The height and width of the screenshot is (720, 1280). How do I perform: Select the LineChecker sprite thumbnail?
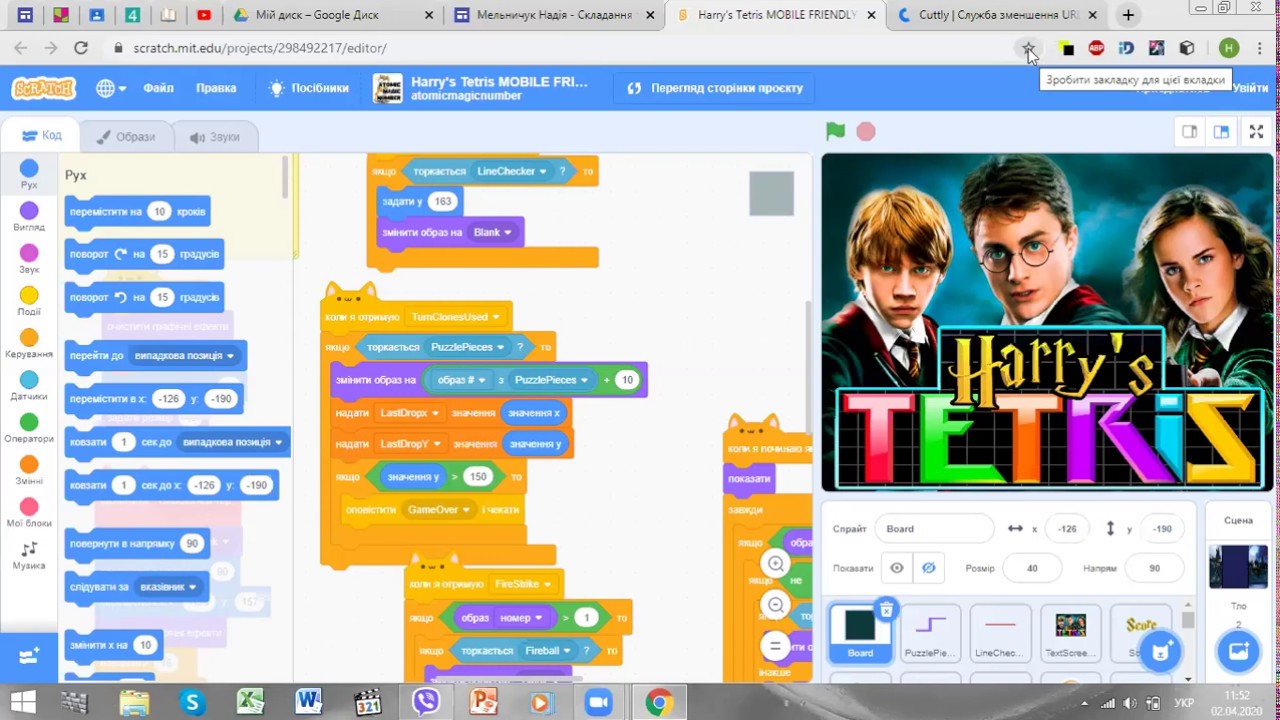[1000, 633]
